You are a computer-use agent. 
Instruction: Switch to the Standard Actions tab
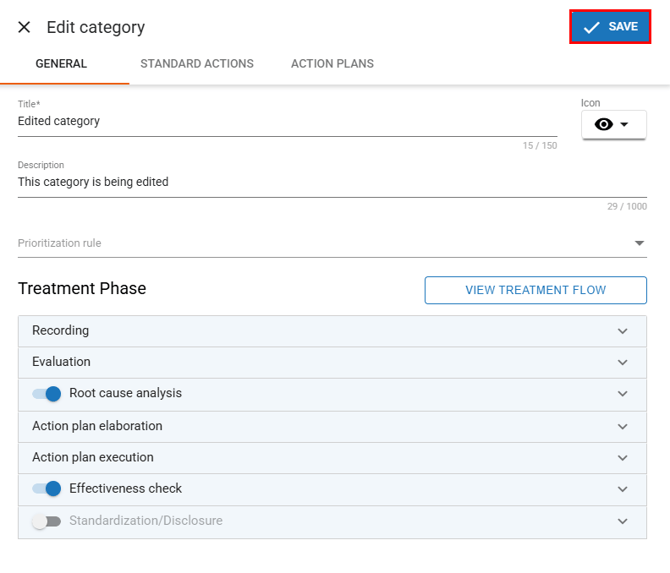[197, 64]
